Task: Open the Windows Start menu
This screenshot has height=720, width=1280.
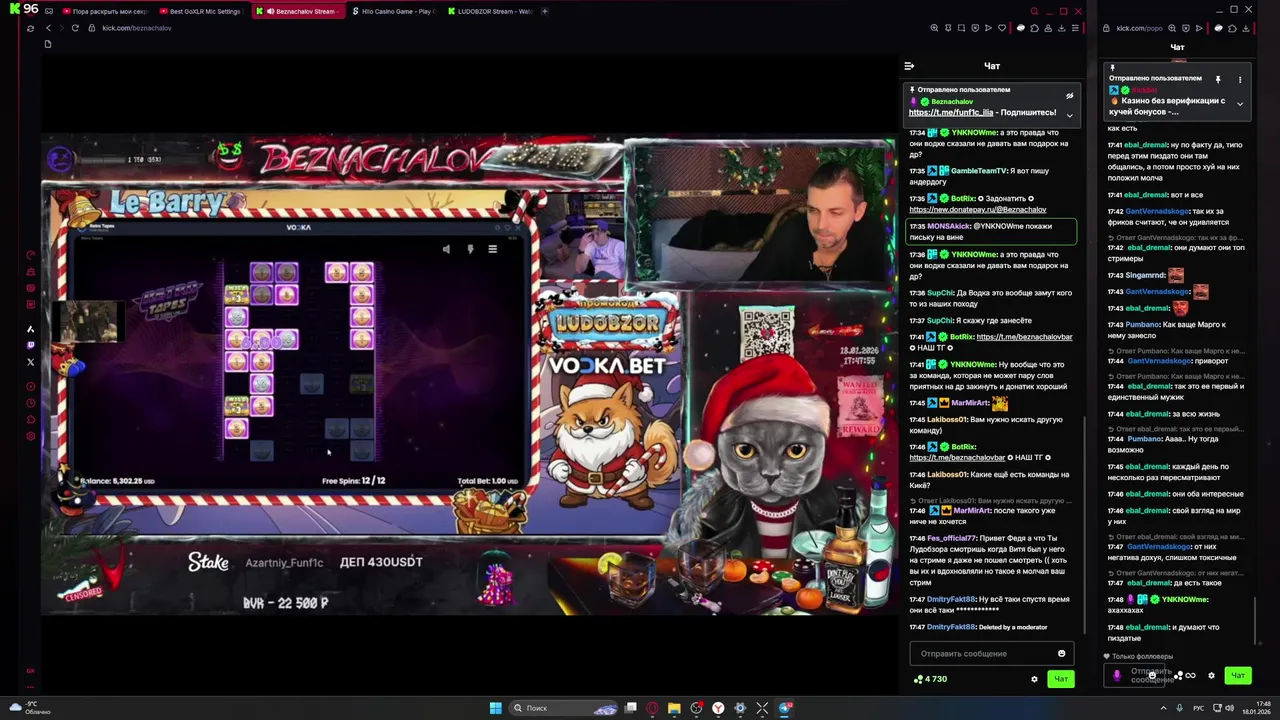Action: point(495,708)
